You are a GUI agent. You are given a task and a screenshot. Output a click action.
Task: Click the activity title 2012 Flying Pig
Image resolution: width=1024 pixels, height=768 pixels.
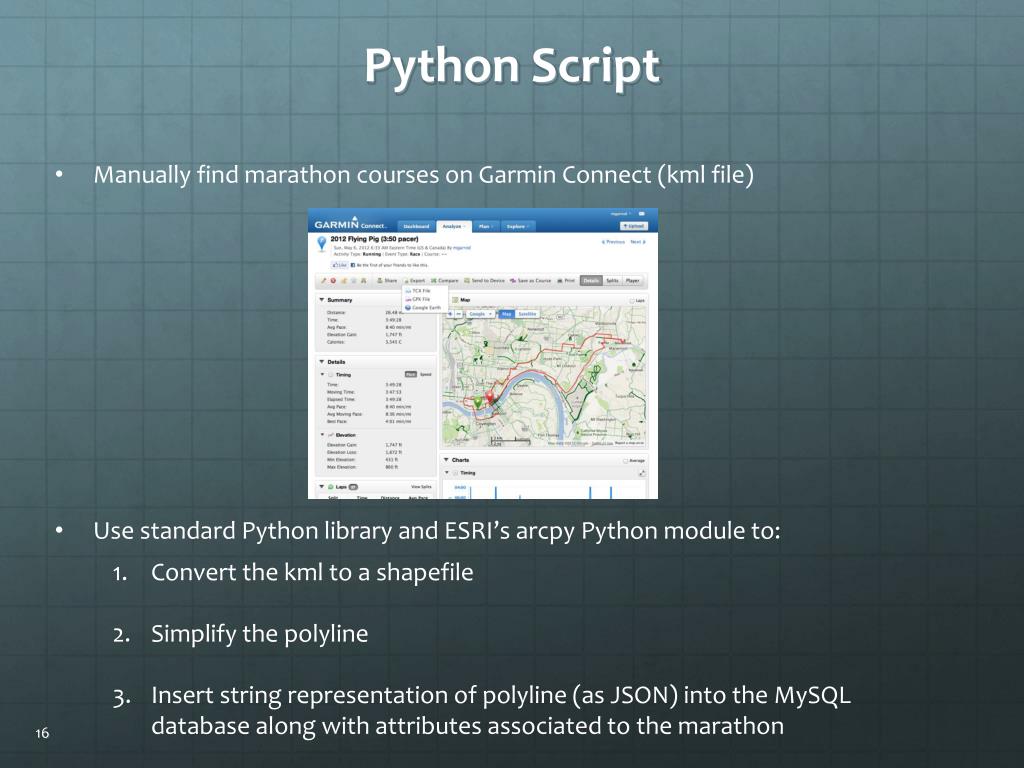[374, 239]
